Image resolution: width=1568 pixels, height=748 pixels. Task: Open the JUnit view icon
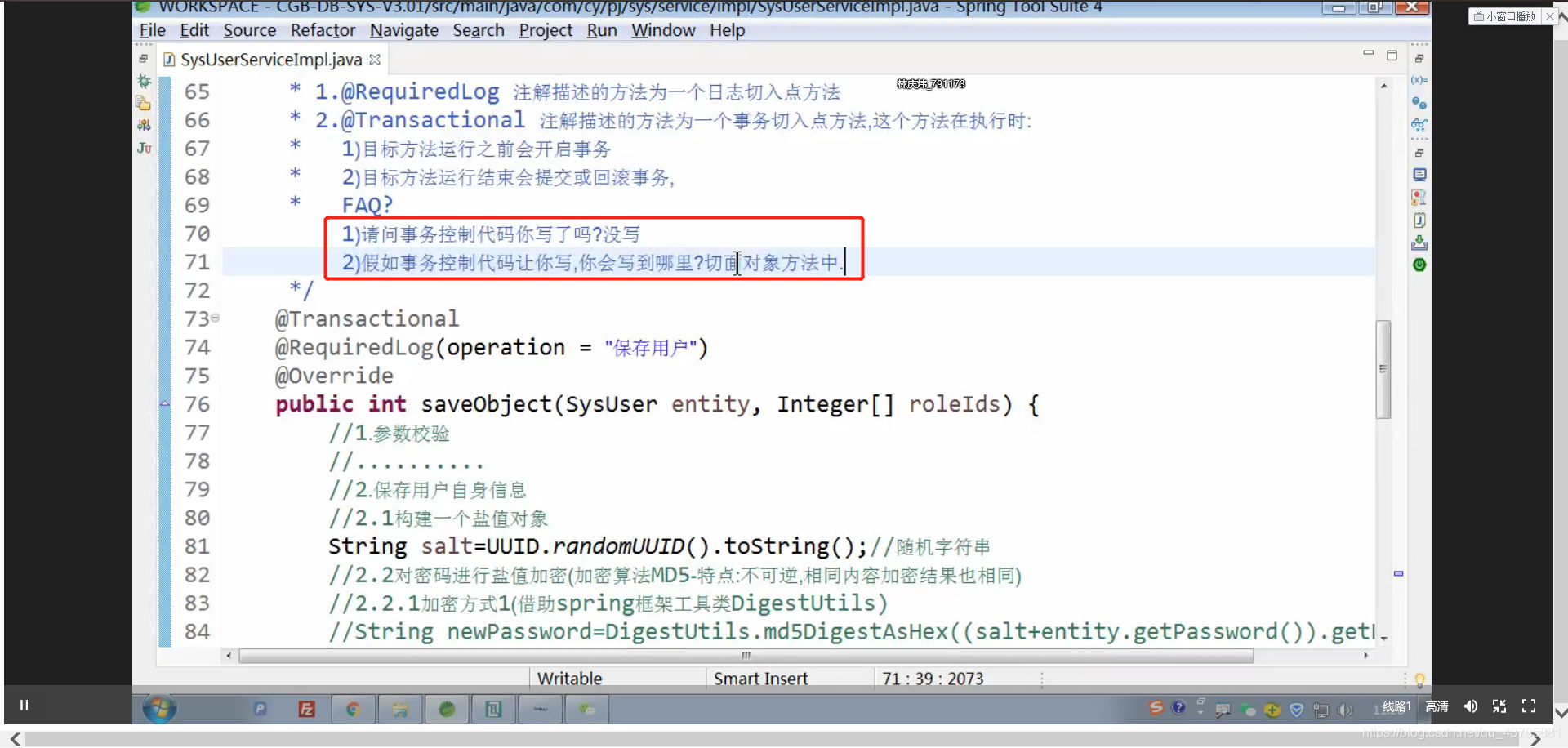point(144,148)
